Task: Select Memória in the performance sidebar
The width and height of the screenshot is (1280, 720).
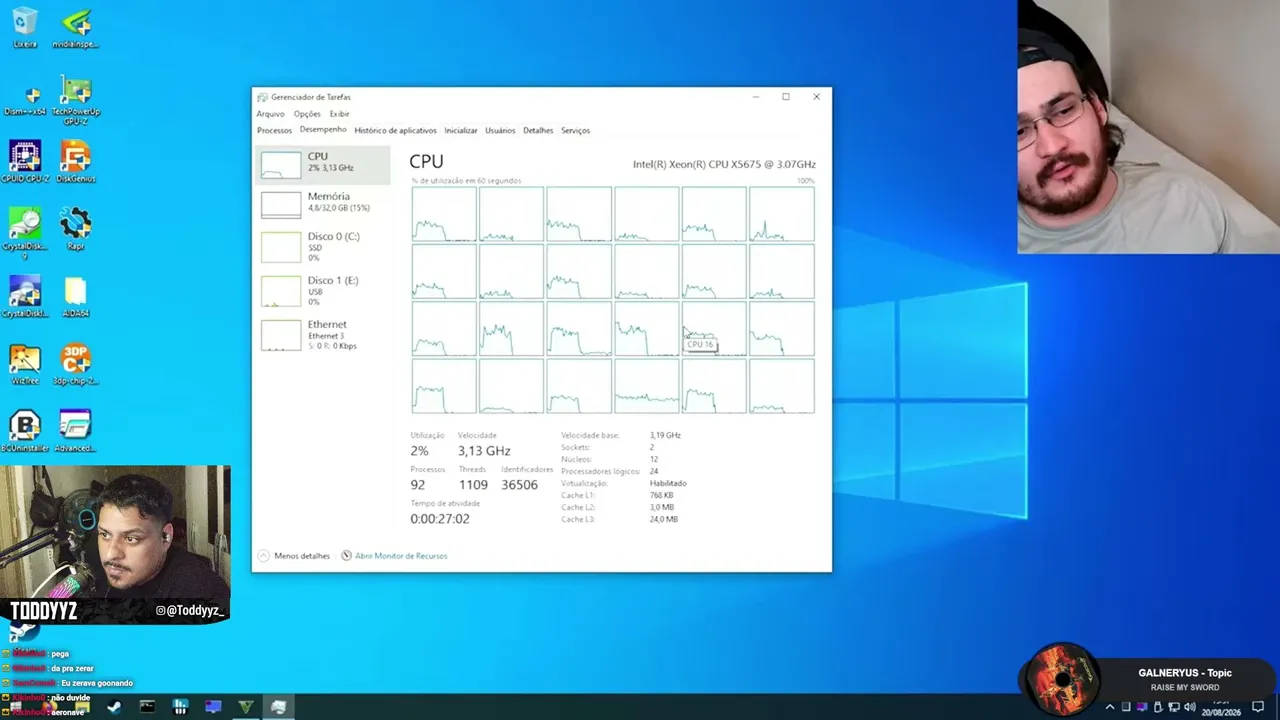Action: pos(322,204)
